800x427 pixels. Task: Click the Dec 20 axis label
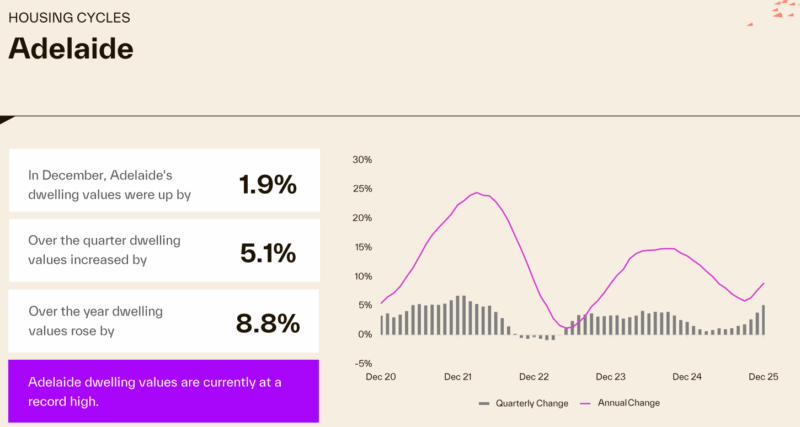pyautogui.click(x=381, y=377)
